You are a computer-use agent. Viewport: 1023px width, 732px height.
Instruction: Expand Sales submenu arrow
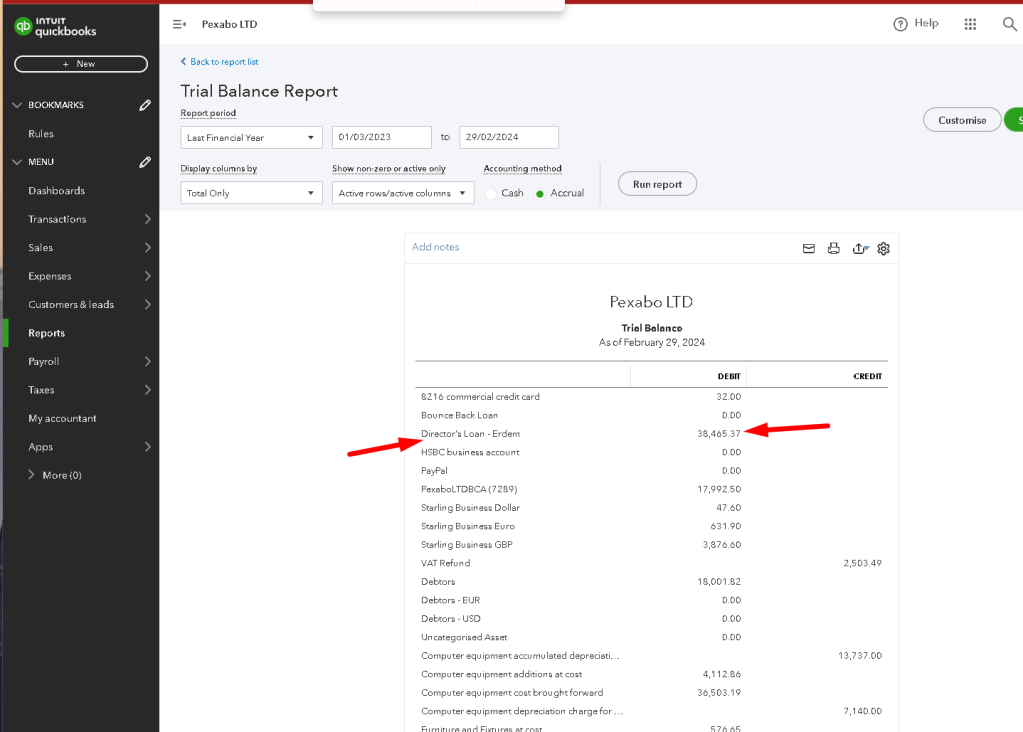click(147, 248)
